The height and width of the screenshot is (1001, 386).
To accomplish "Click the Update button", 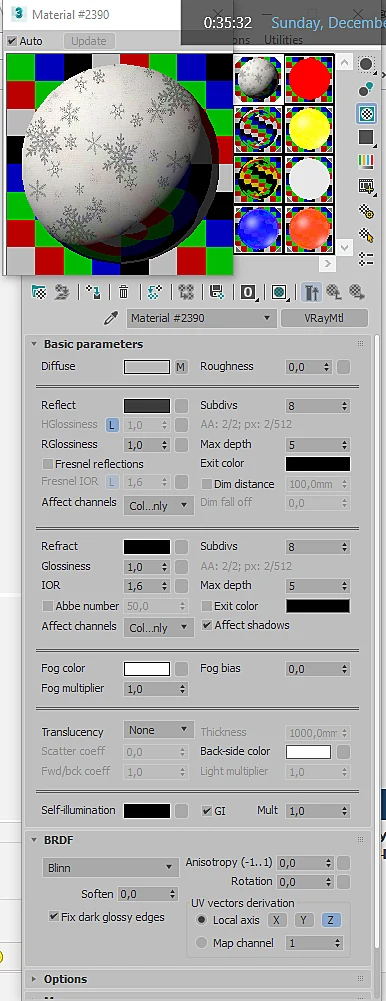I will point(89,41).
